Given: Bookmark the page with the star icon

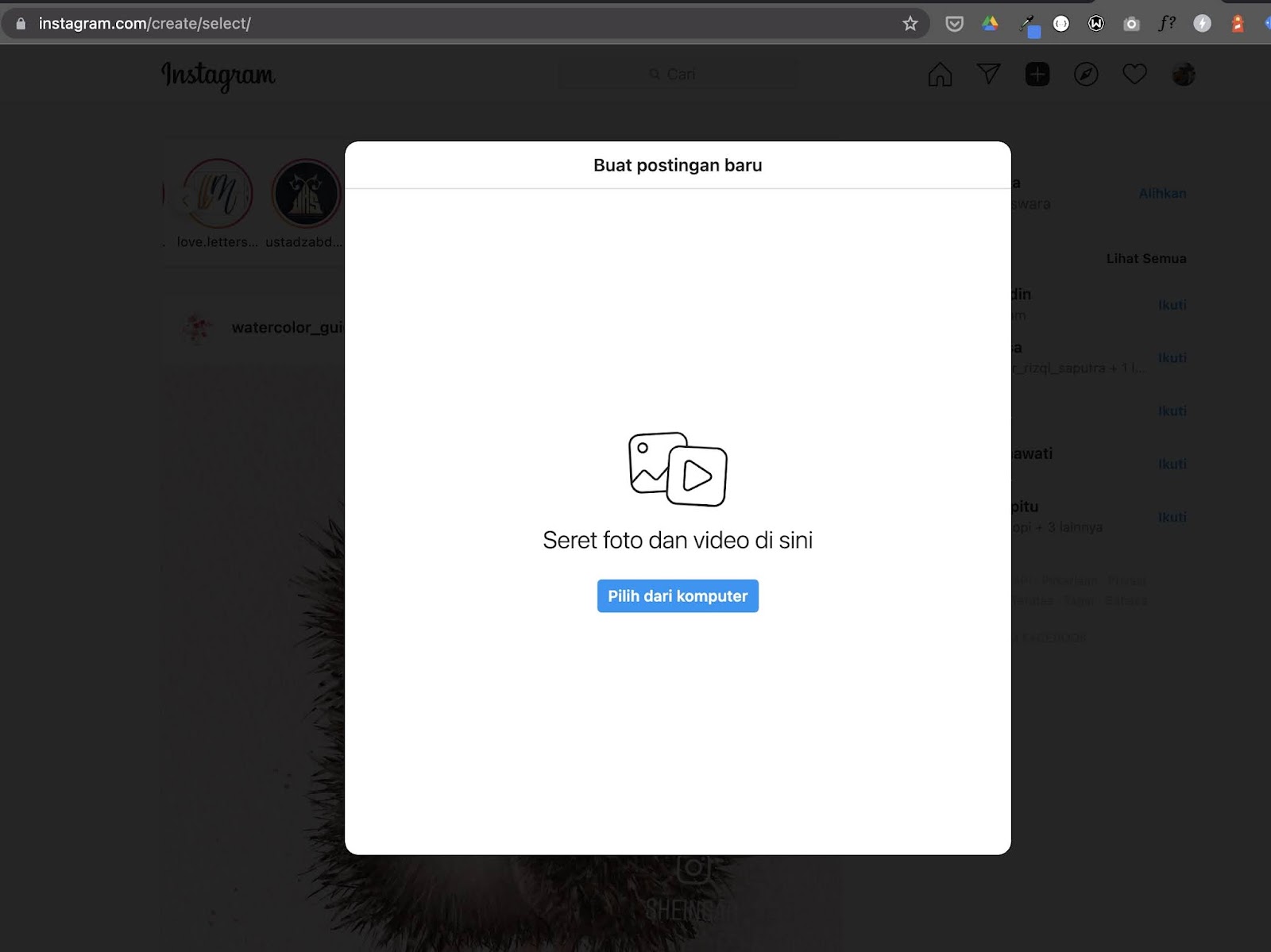Looking at the screenshot, I should (x=910, y=24).
